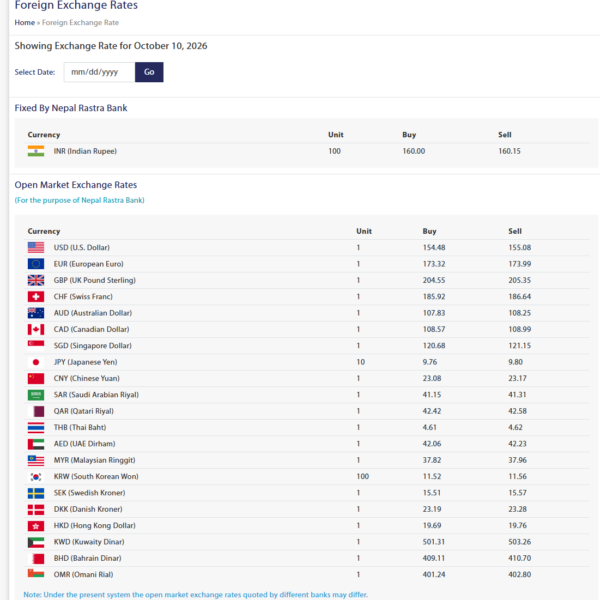Click the Hong Kong Dollar flag icon
Screen dimensions: 600x600
(x=36, y=525)
